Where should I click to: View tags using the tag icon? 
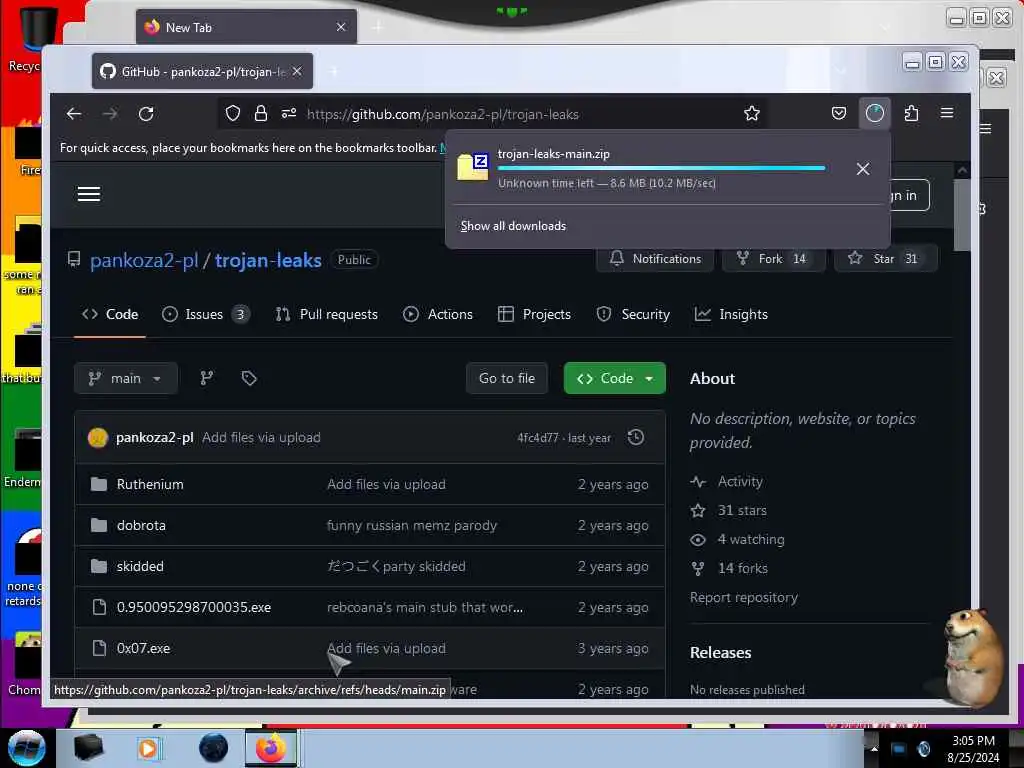[249, 378]
